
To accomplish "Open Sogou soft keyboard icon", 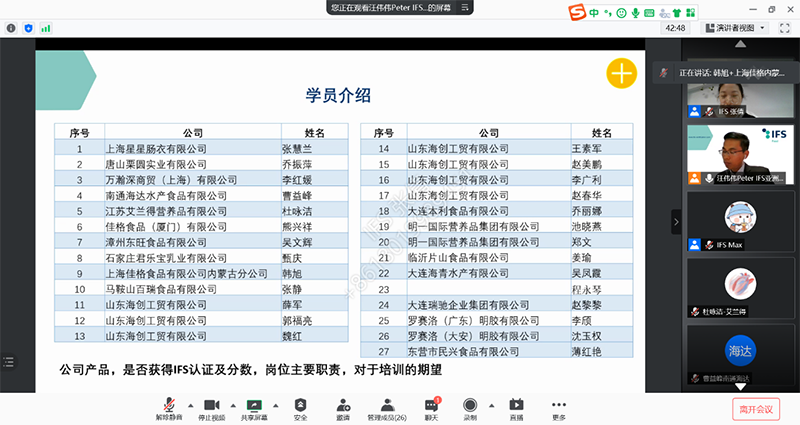I will [x=649, y=13].
